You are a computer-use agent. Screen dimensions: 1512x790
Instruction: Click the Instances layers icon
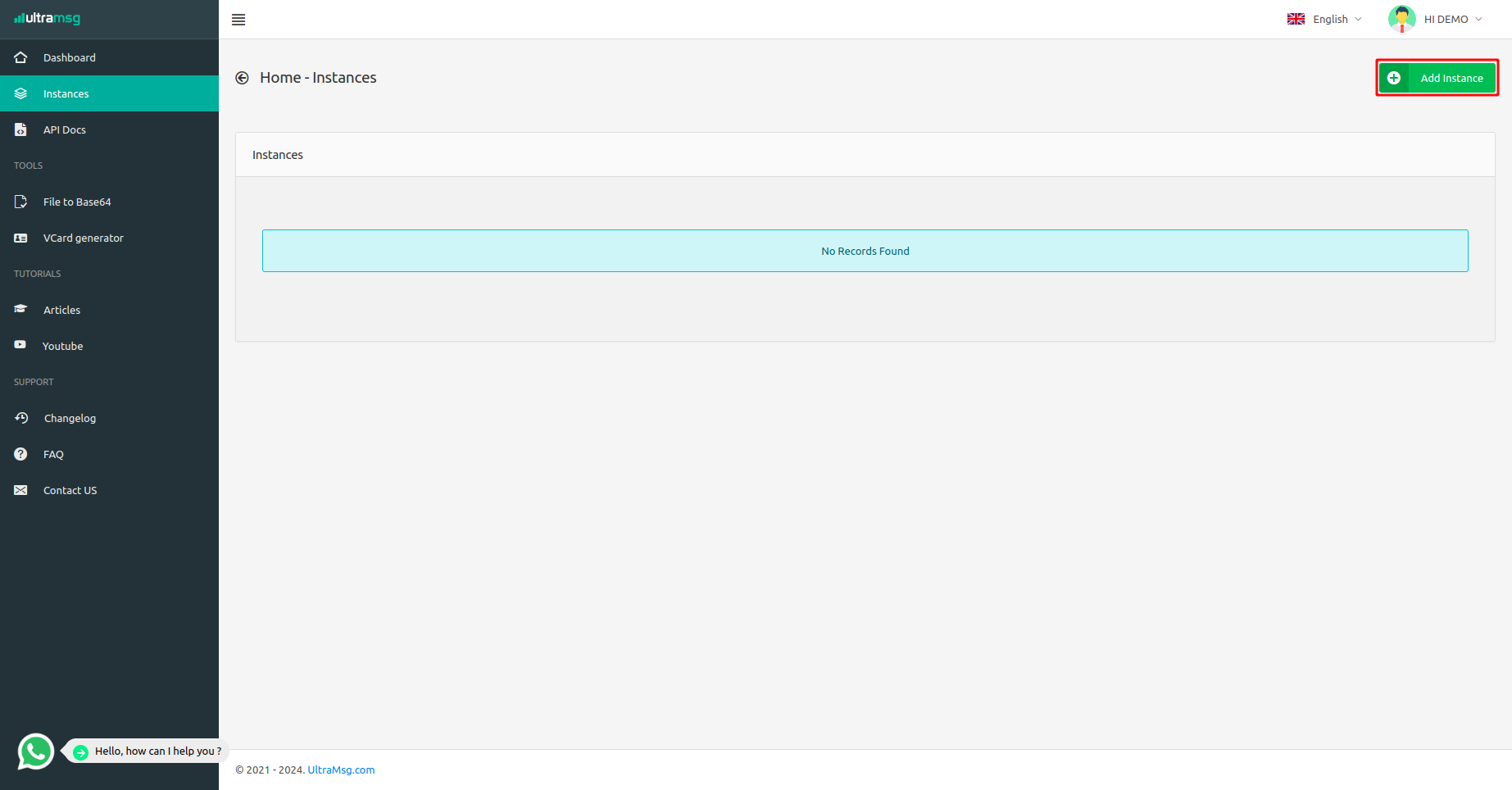coord(21,93)
